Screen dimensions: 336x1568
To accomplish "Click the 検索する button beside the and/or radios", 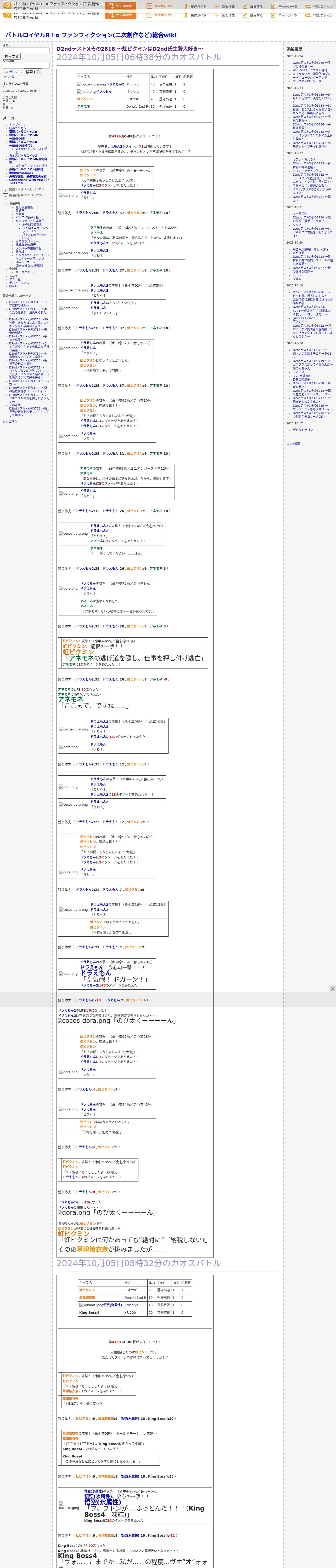I will tap(32, 72).
